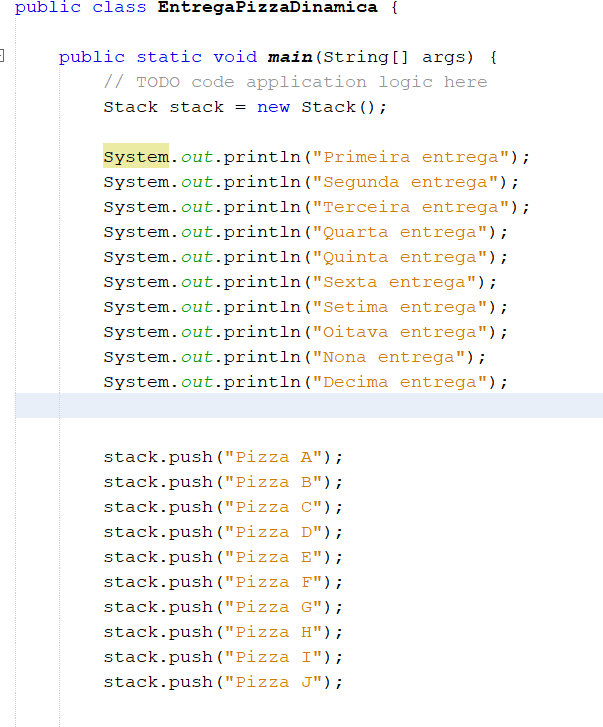Click stack.push on the Pizza C line
Viewport: 603px width, 727px height.
click(x=158, y=508)
